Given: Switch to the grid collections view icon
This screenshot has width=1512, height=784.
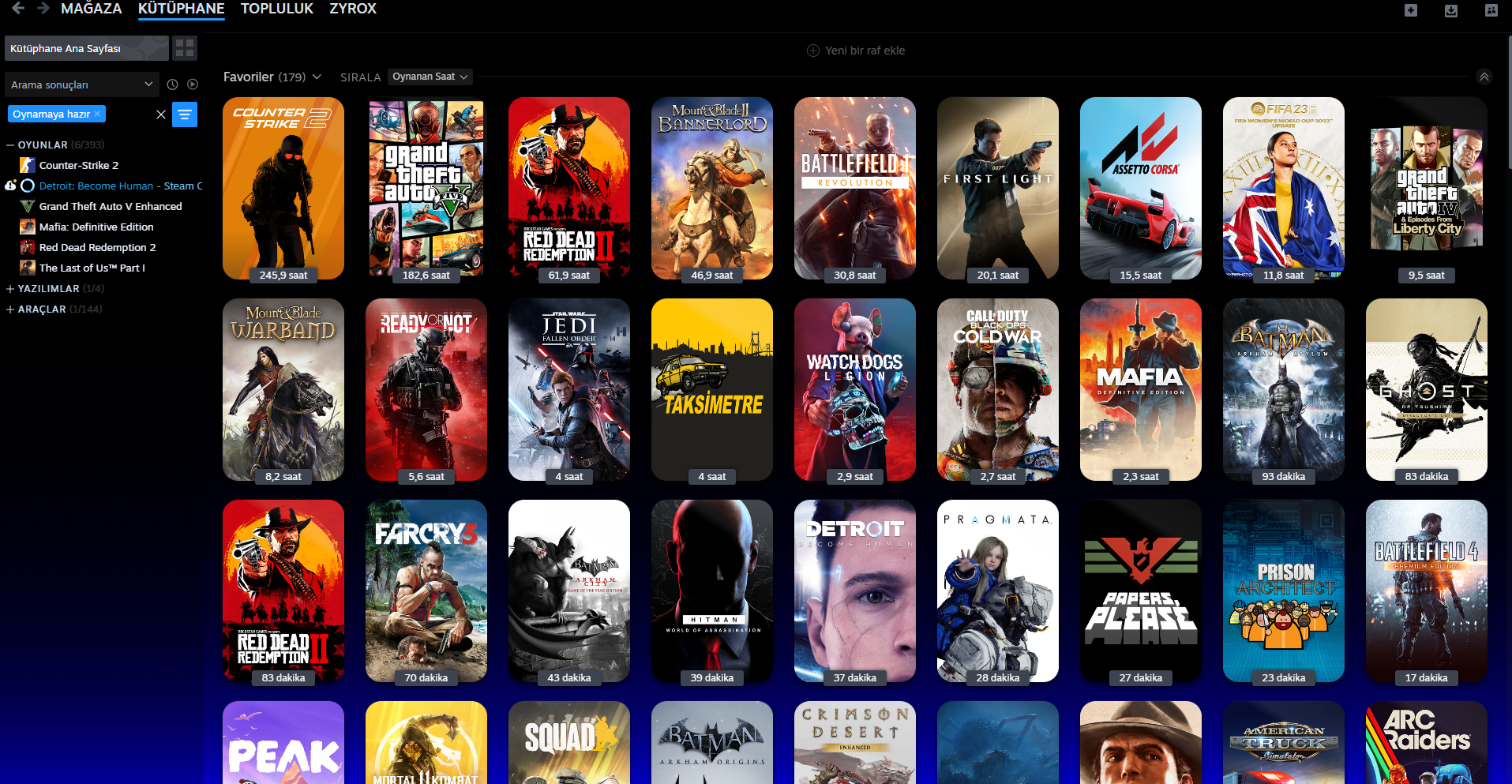Looking at the screenshot, I should [185, 48].
